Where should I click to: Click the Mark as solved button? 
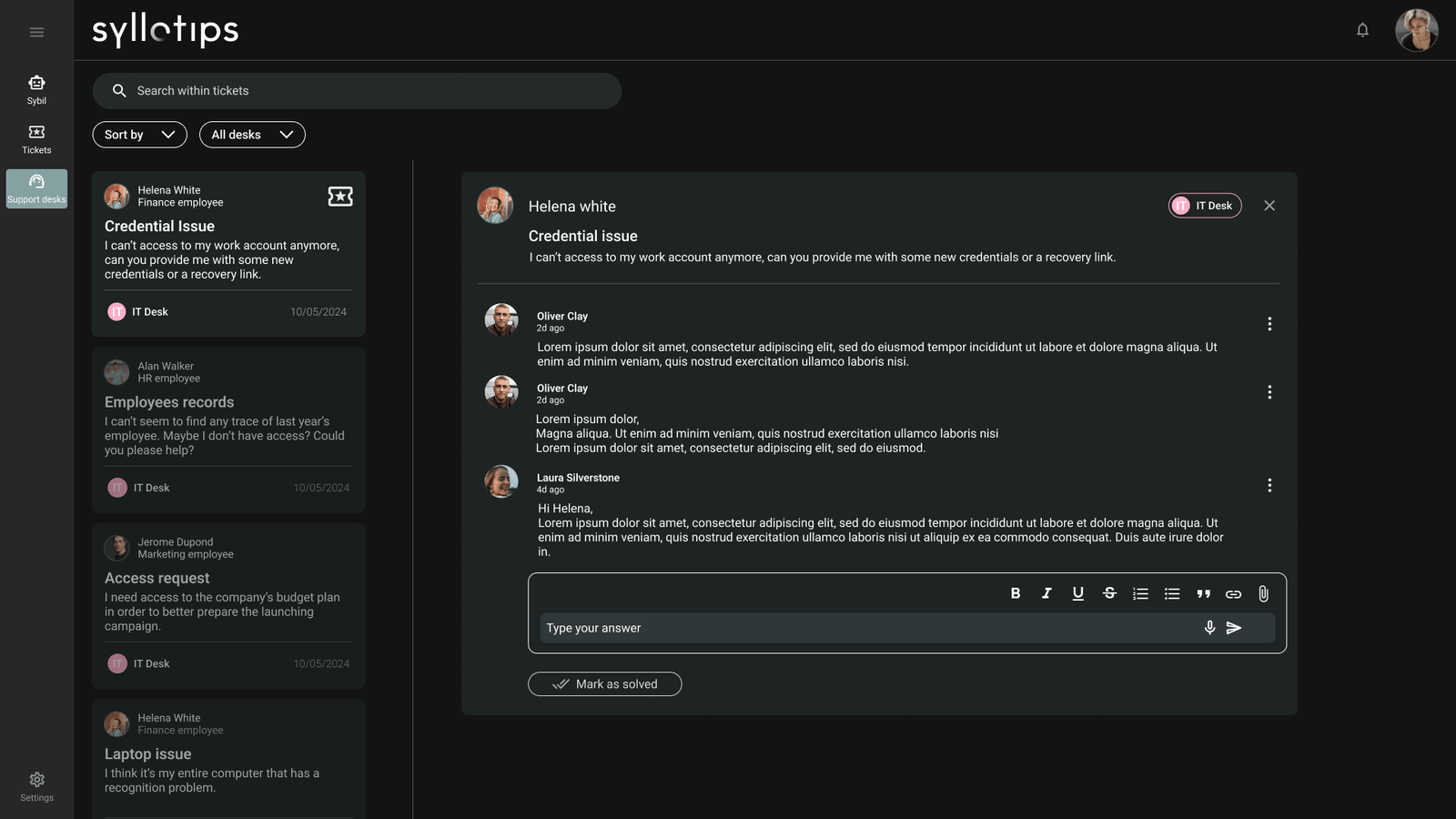[x=604, y=684]
